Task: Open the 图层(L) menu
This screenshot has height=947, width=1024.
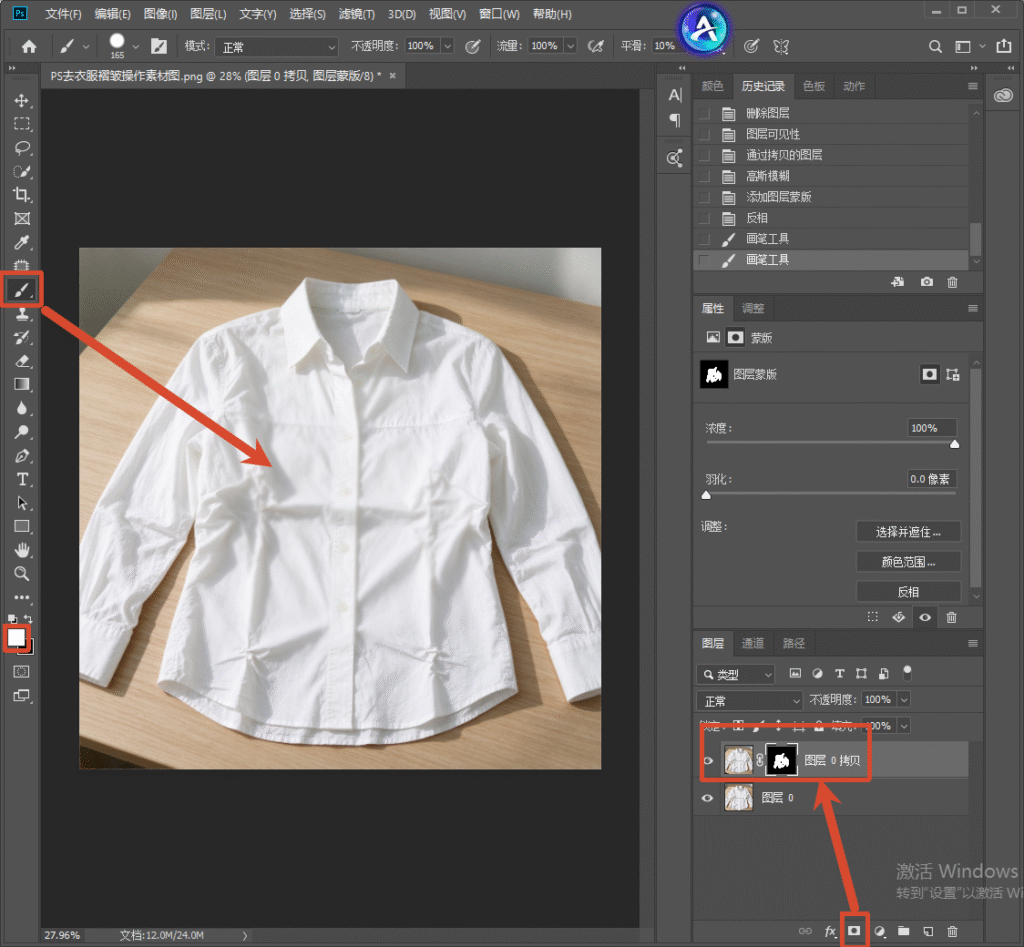Action: (208, 14)
